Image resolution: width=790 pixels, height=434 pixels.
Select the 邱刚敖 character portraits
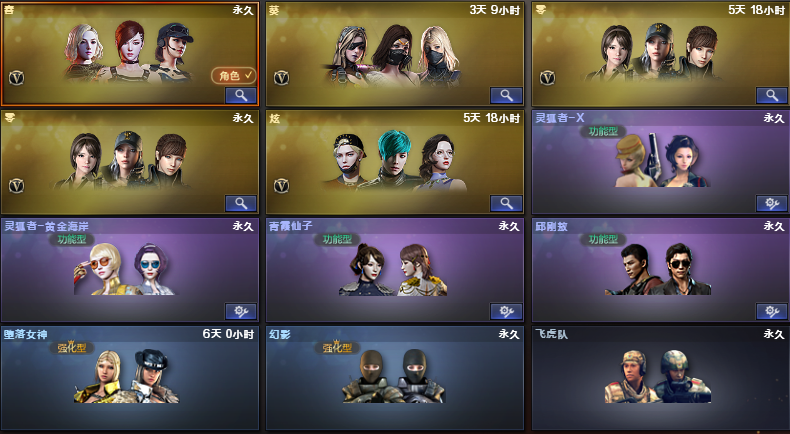coord(658,269)
